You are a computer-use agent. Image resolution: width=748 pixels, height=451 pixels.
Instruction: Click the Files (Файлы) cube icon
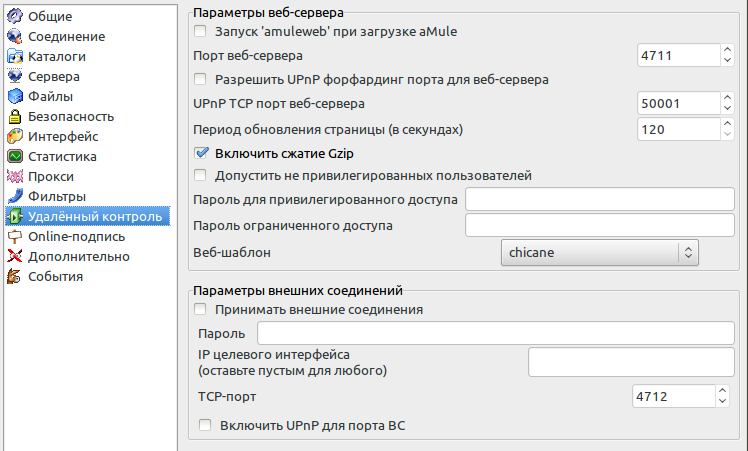click(15, 96)
